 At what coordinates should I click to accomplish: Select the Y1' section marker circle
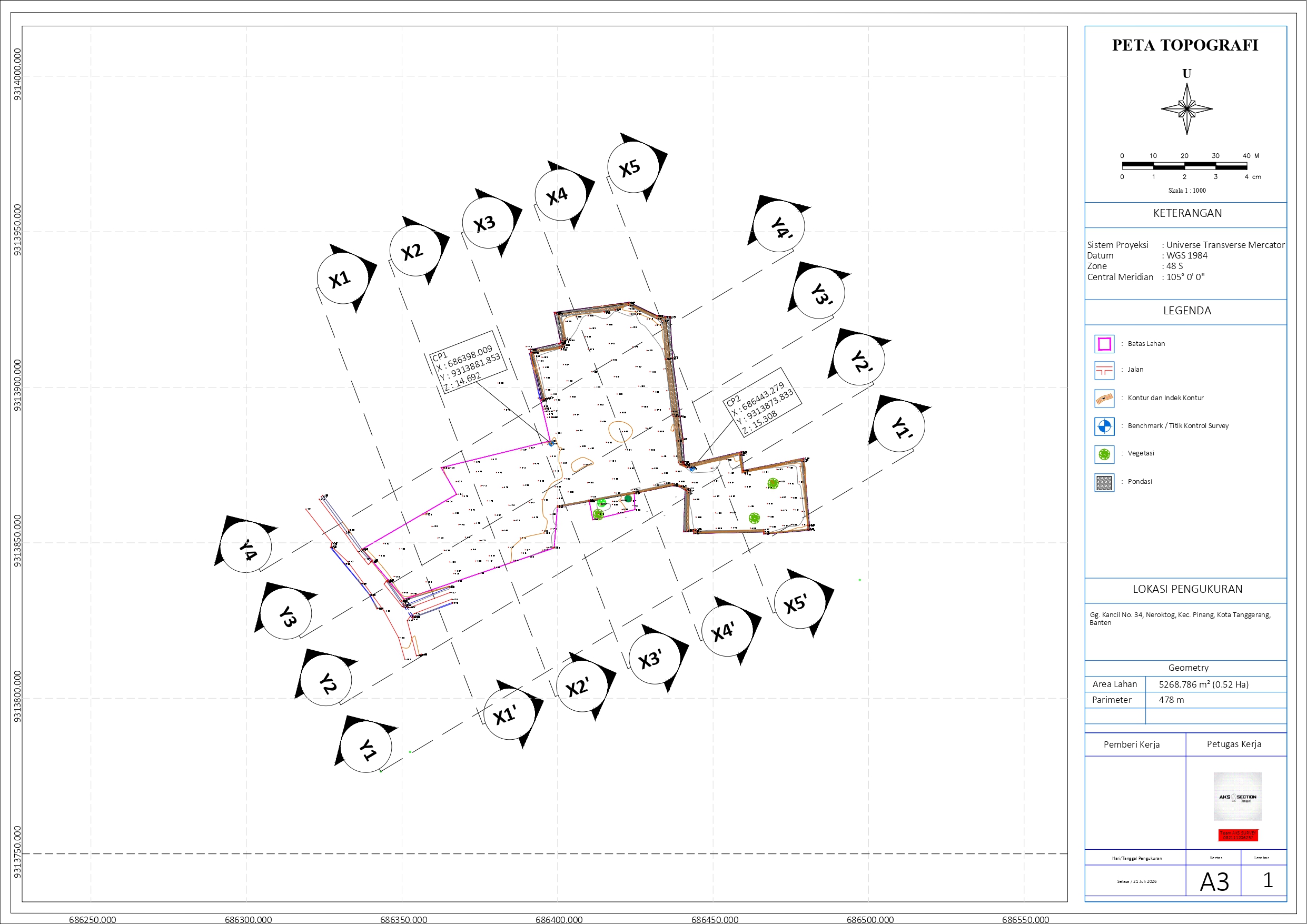[899, 426]
